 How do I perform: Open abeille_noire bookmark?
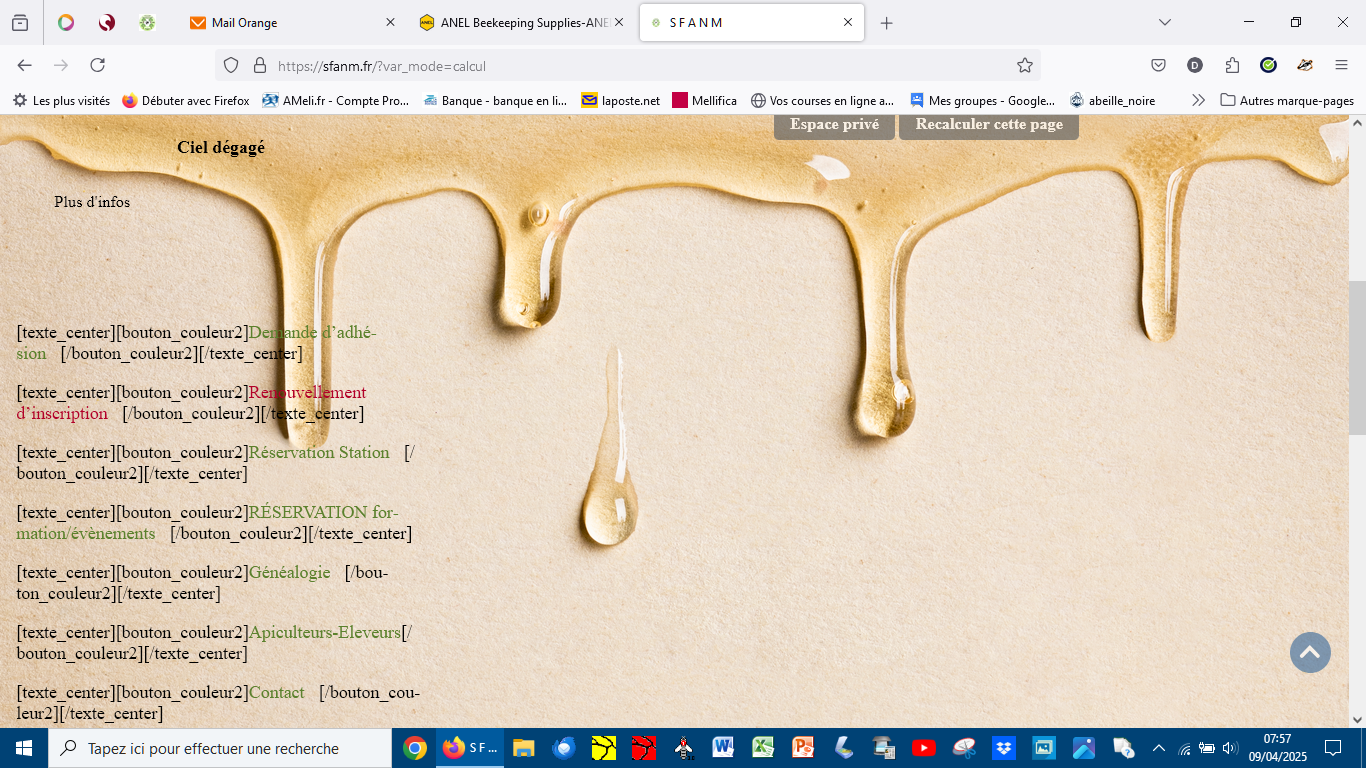(1112, 100)
